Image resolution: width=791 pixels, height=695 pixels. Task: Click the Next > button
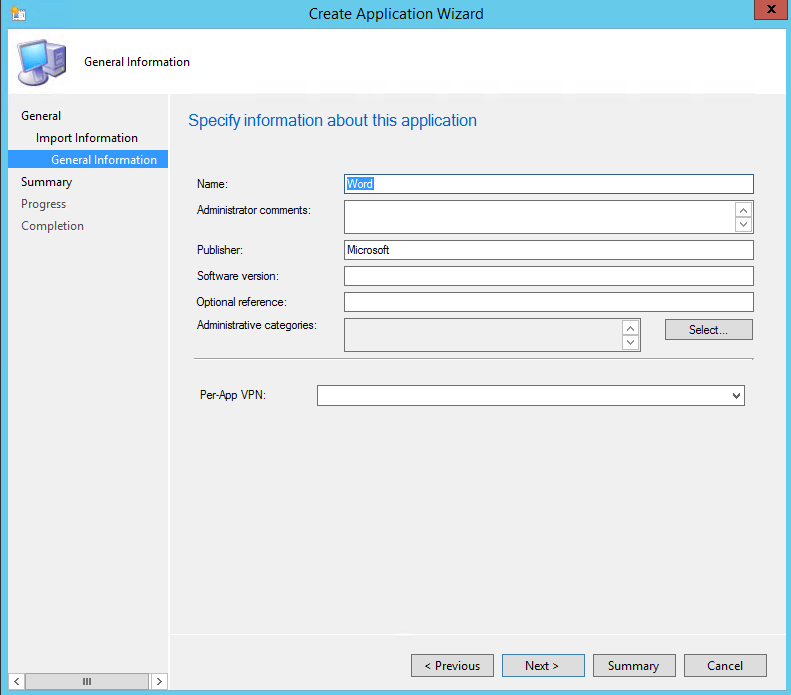pos(543,666)
